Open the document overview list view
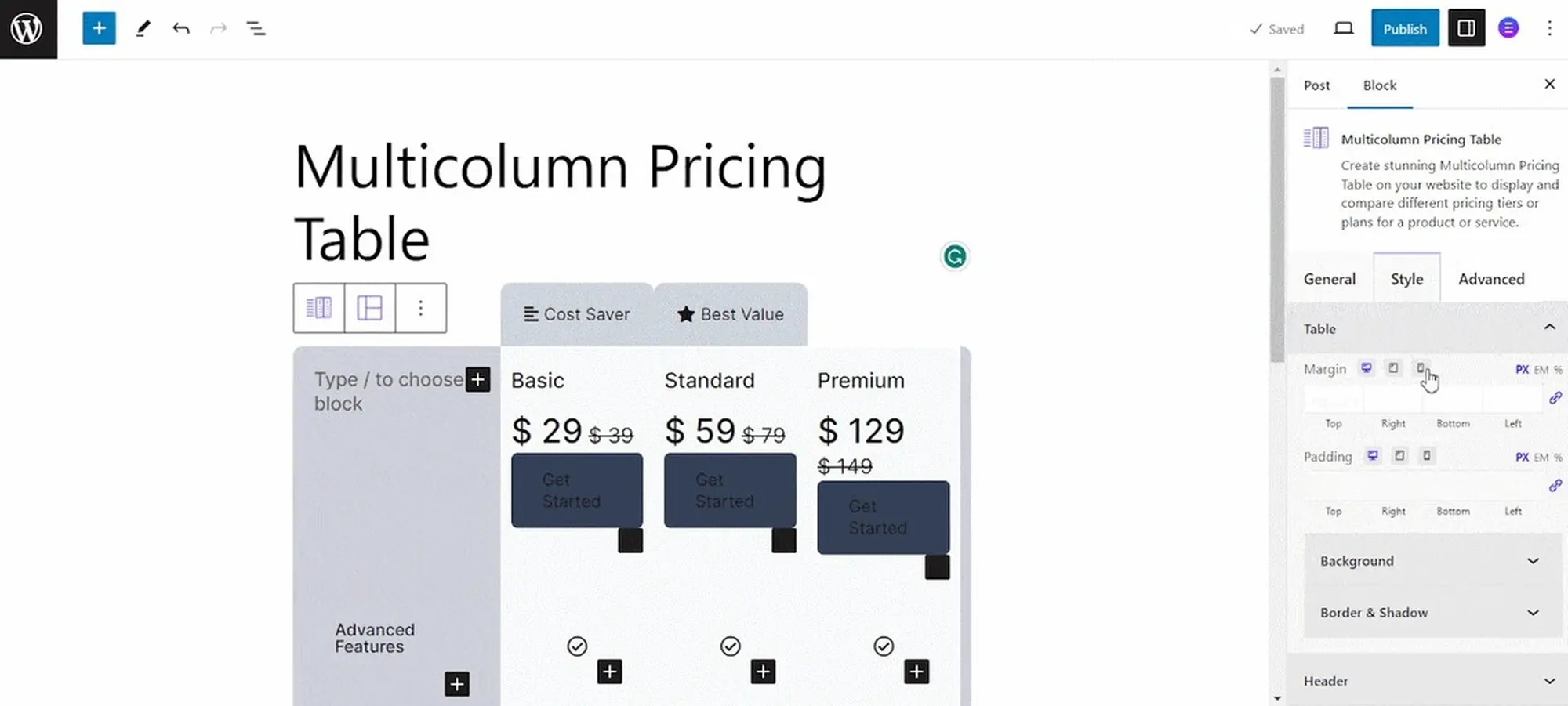Image resolution: width=1568 pixels, height=706 pixels. click(x=256, y=29)
